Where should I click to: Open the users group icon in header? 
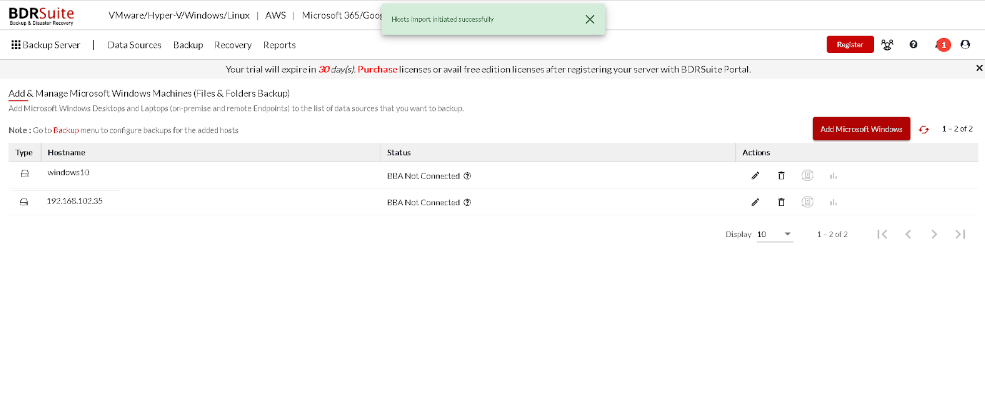click(x=887, y=45)
